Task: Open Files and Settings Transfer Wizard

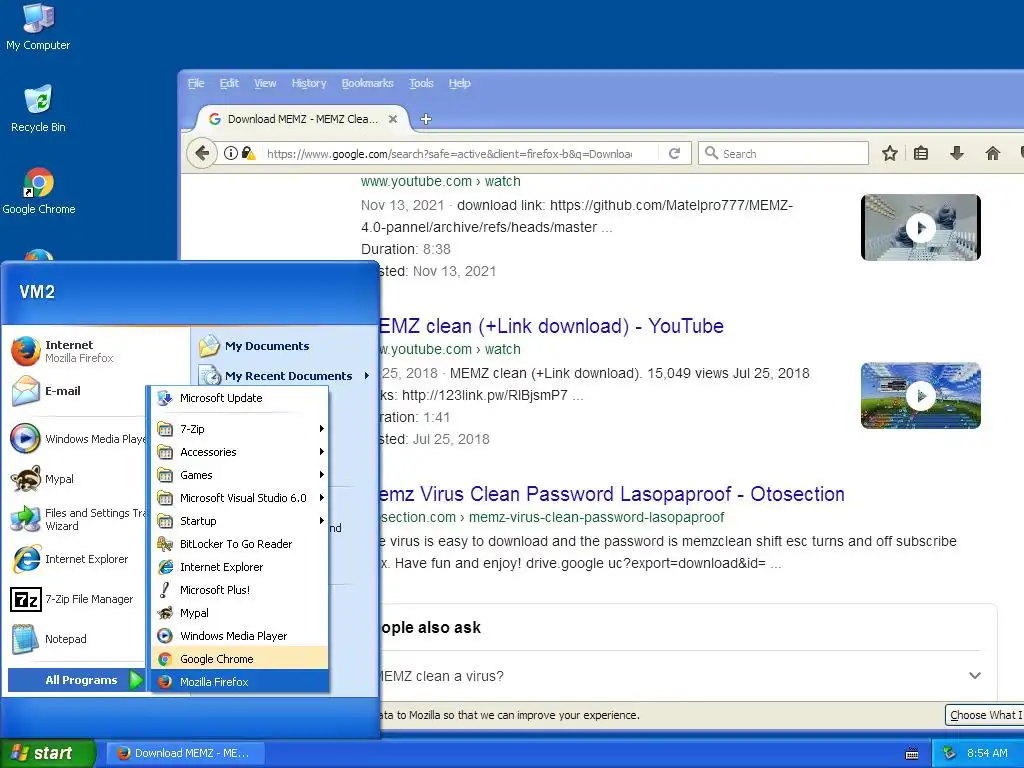Action: coord(77,519)
